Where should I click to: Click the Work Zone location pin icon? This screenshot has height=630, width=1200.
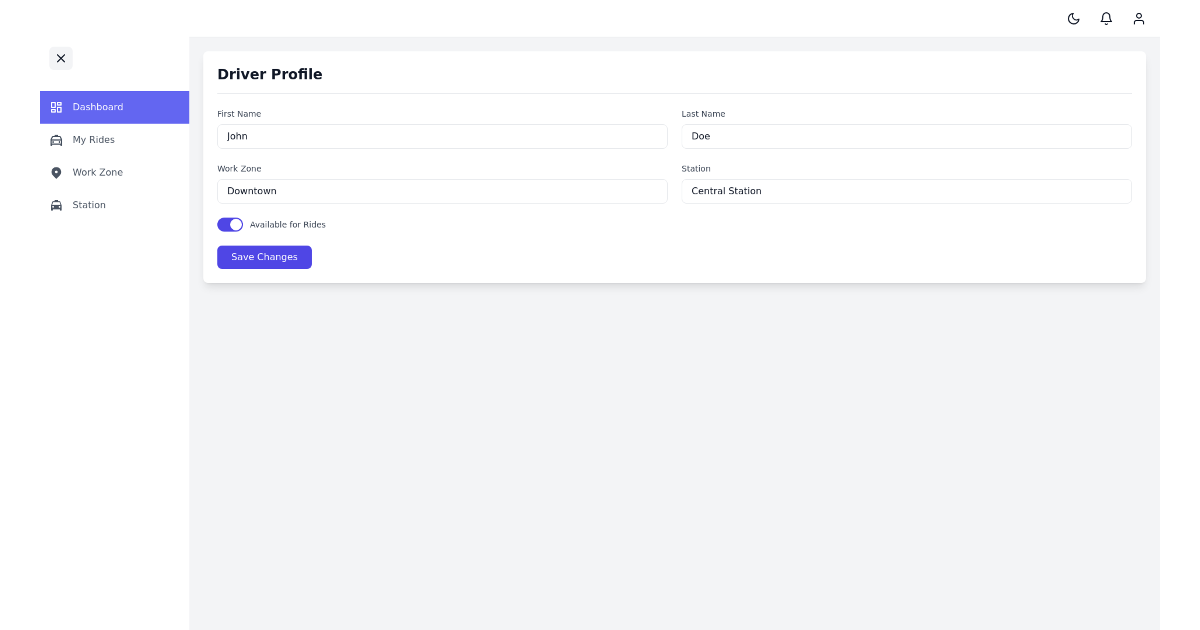(58, 172)
